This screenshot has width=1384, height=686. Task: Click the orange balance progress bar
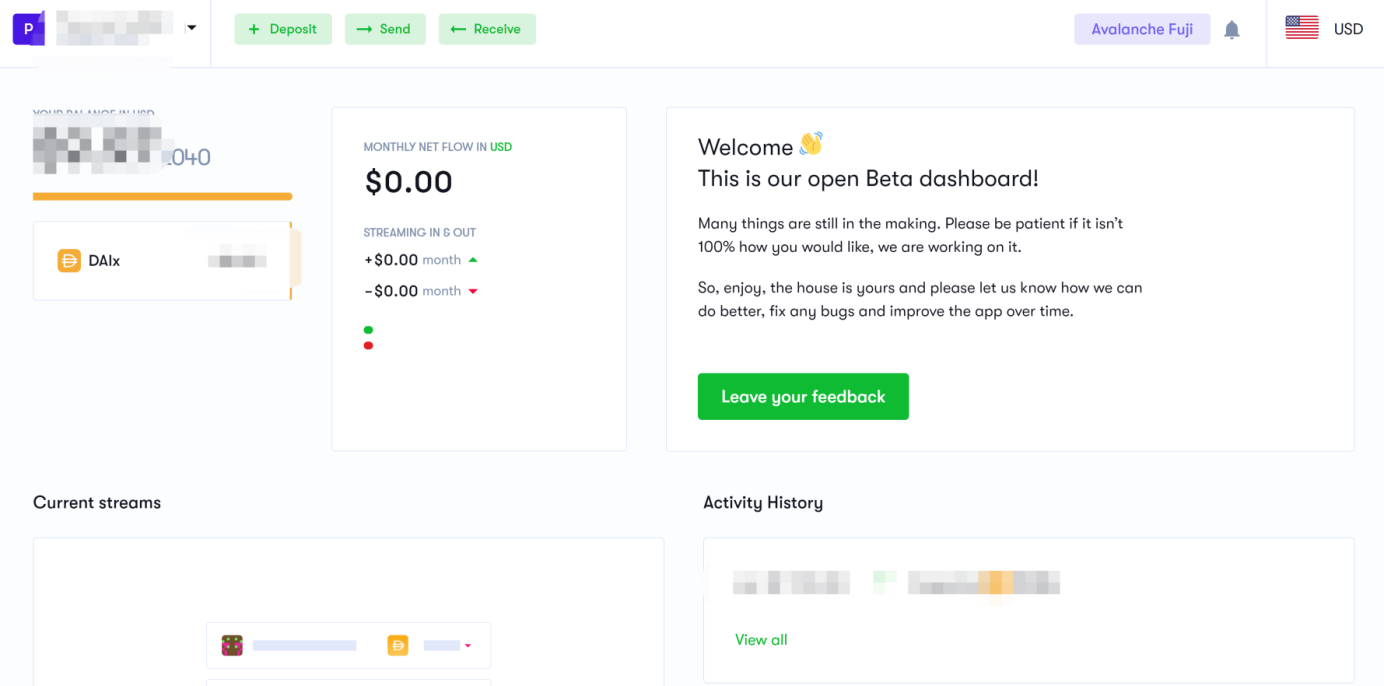(x=162, y=197)
